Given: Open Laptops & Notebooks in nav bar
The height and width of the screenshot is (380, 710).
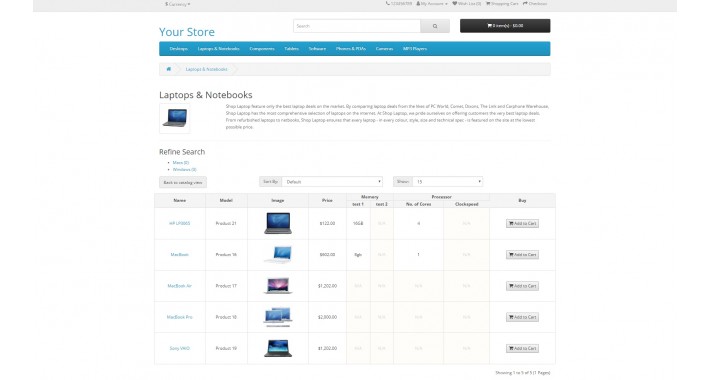Looking at the screenshot, I should 218,48.
